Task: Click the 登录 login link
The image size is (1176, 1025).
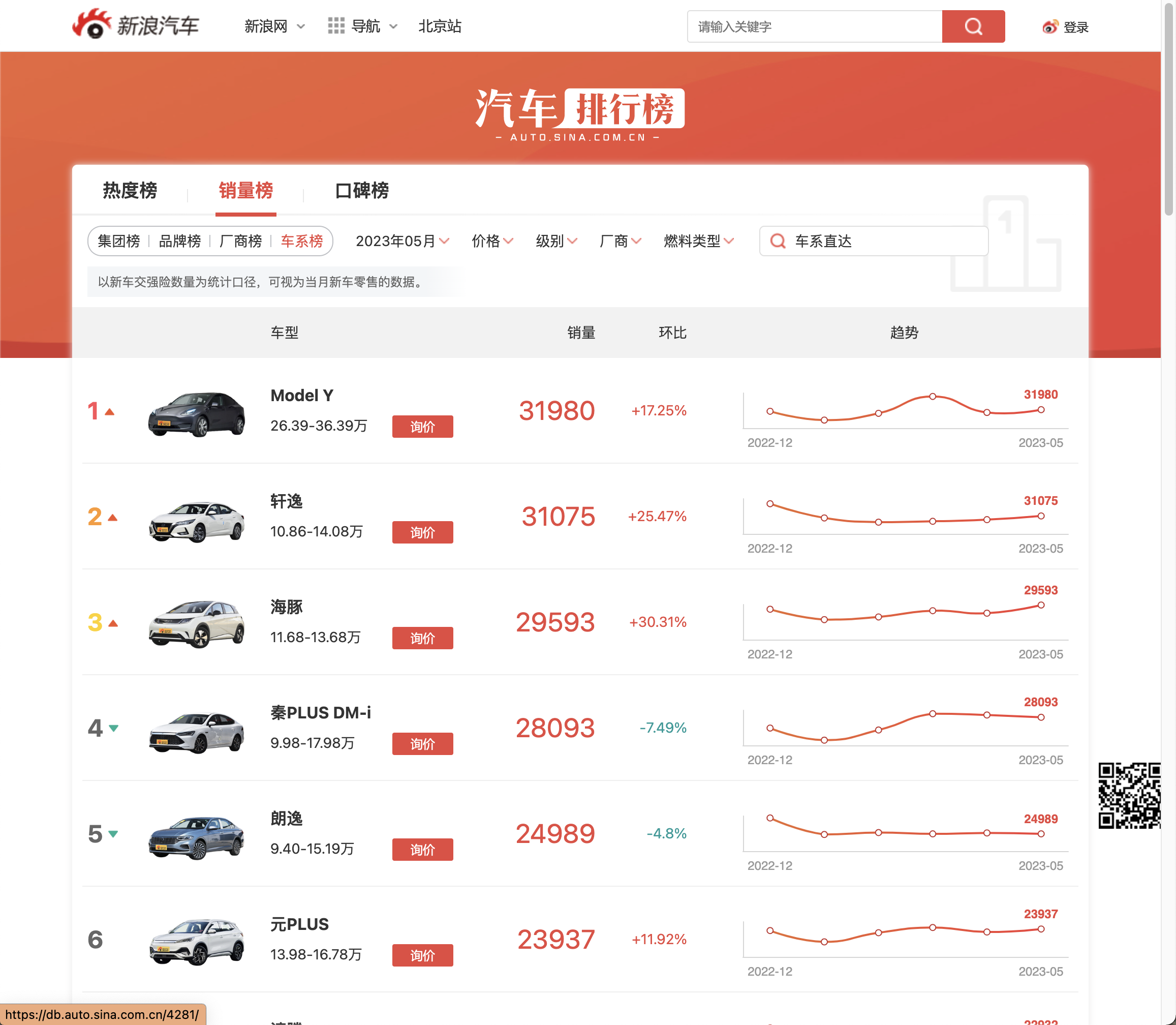Action: click(x=1076, y=27)
